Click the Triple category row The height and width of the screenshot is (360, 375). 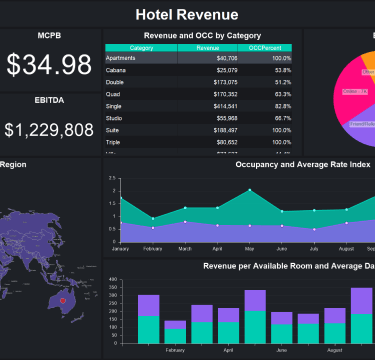tap(199, 142)
